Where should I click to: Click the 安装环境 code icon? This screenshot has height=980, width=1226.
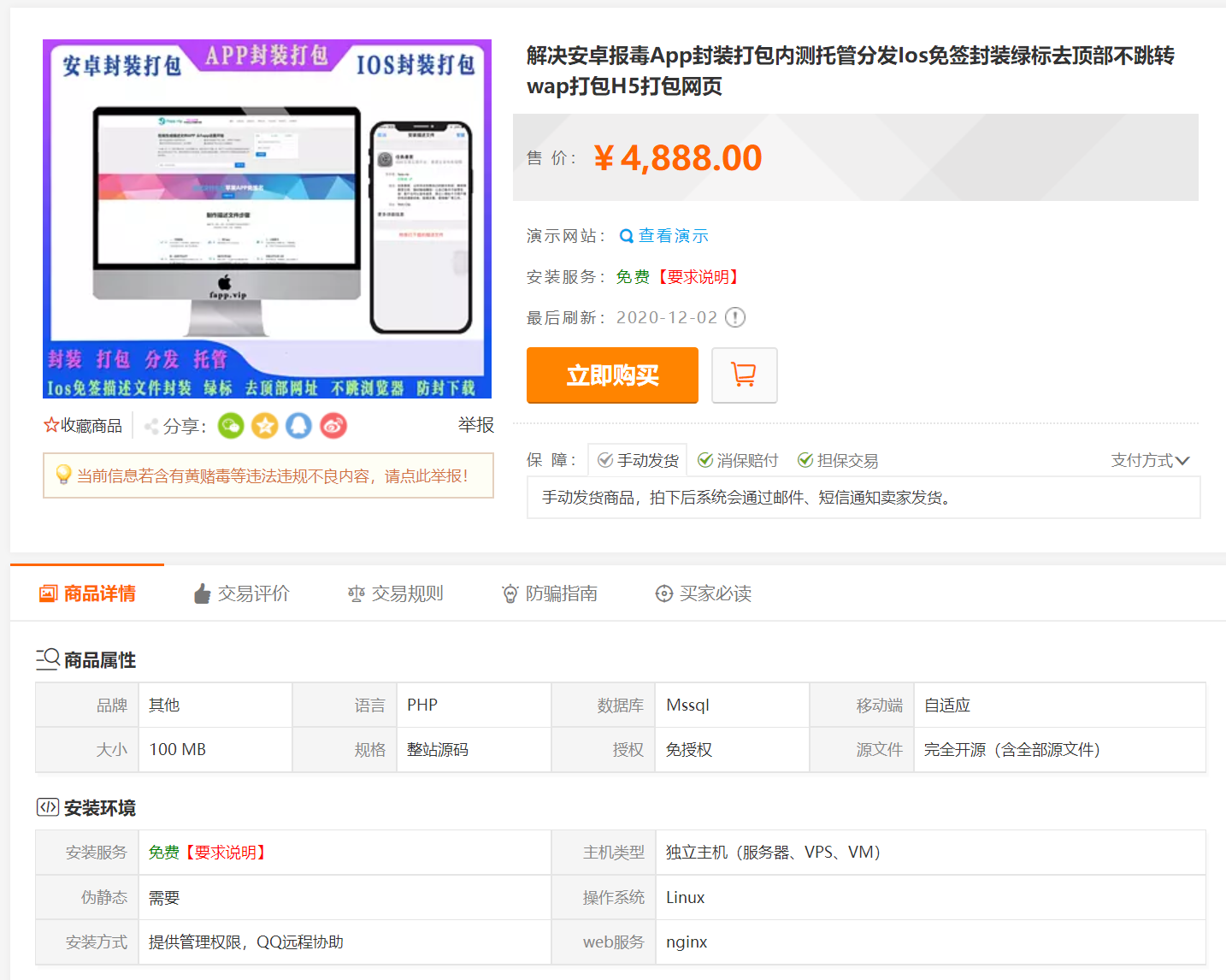click(47, 806)
